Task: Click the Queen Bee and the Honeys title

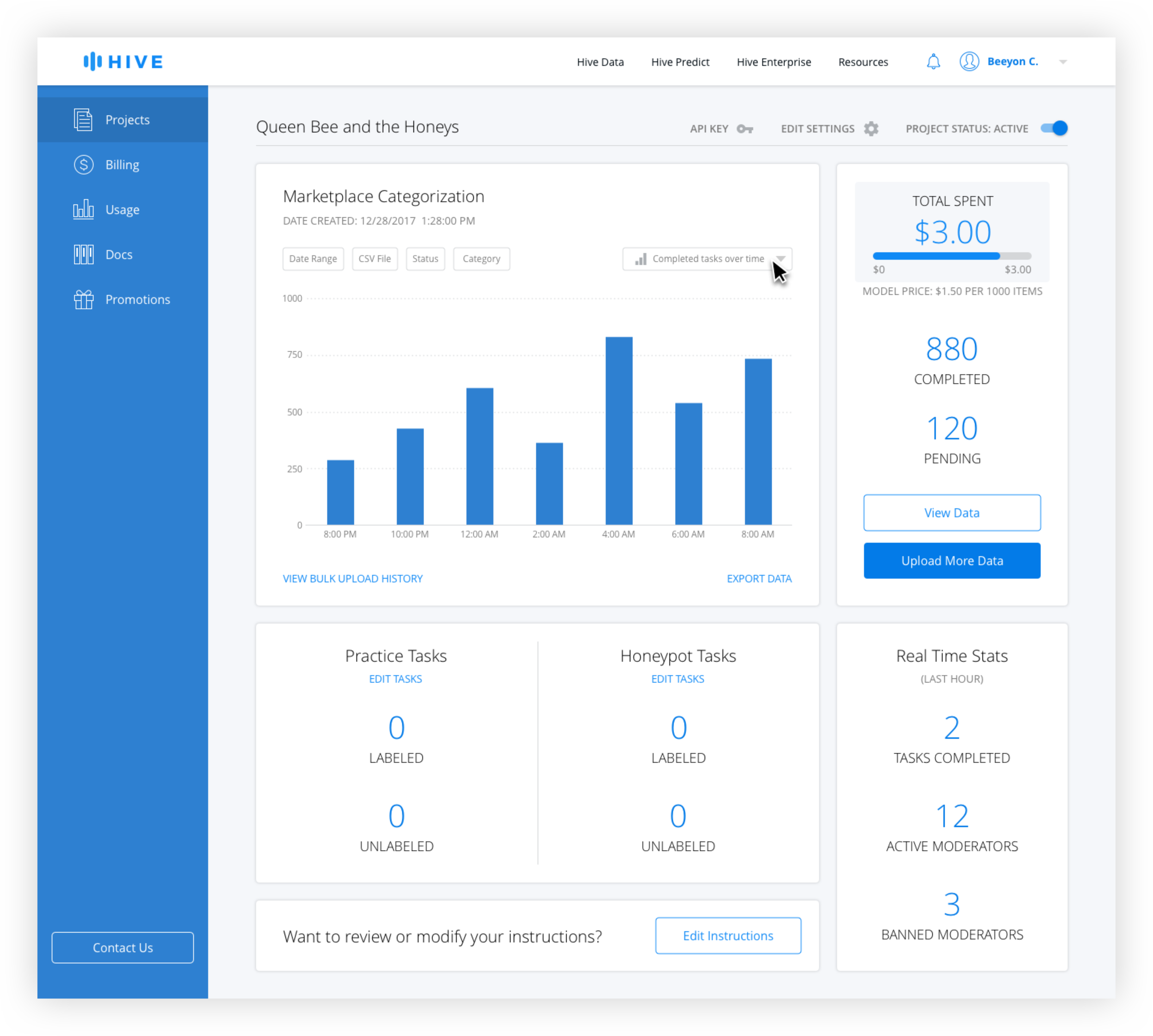Action: pos(357,127)
